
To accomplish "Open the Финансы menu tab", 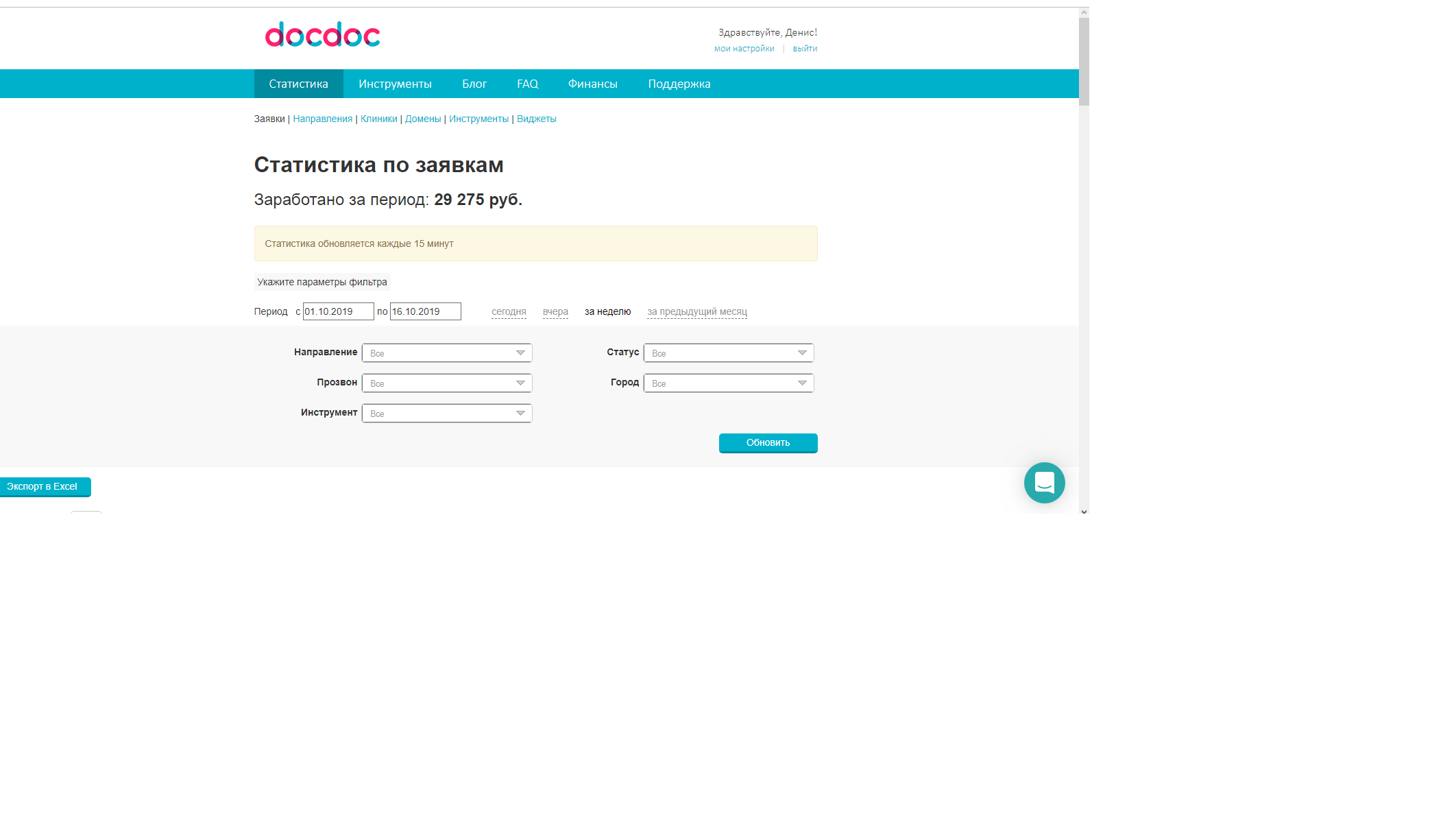I will pyautogui.click(x=592, y=84).
